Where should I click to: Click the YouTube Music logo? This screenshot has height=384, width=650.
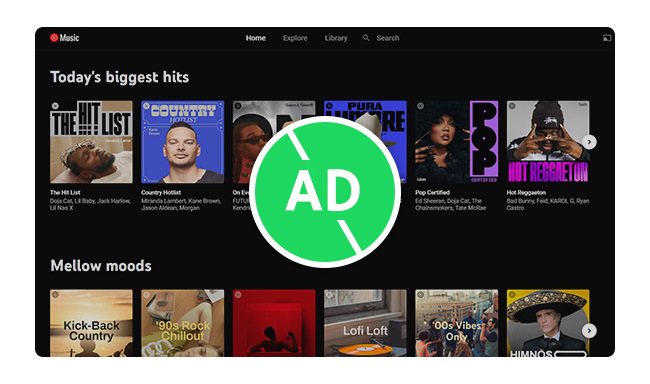click(64, 38)
